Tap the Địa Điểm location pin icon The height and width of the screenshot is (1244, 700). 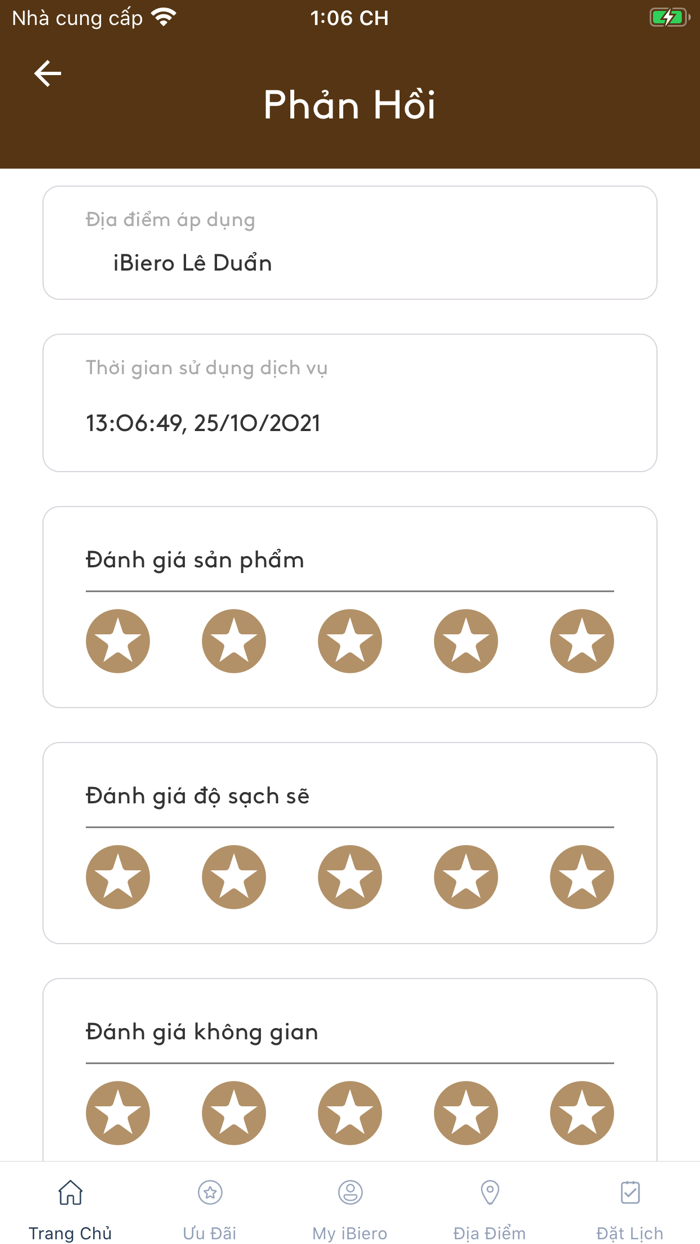tap(489, 1192)
